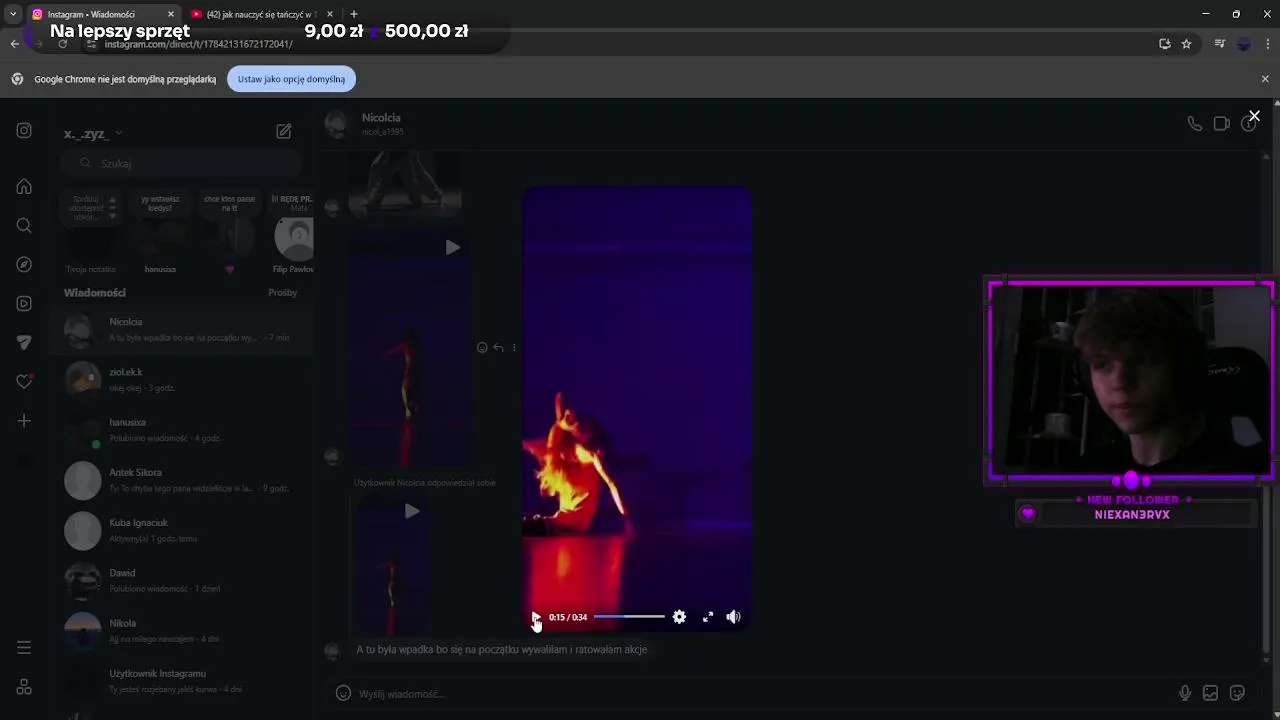This screenshot has width=1280, height=720.
Task: Close the video viewer overlay
Action: [x=1254, y=116]
